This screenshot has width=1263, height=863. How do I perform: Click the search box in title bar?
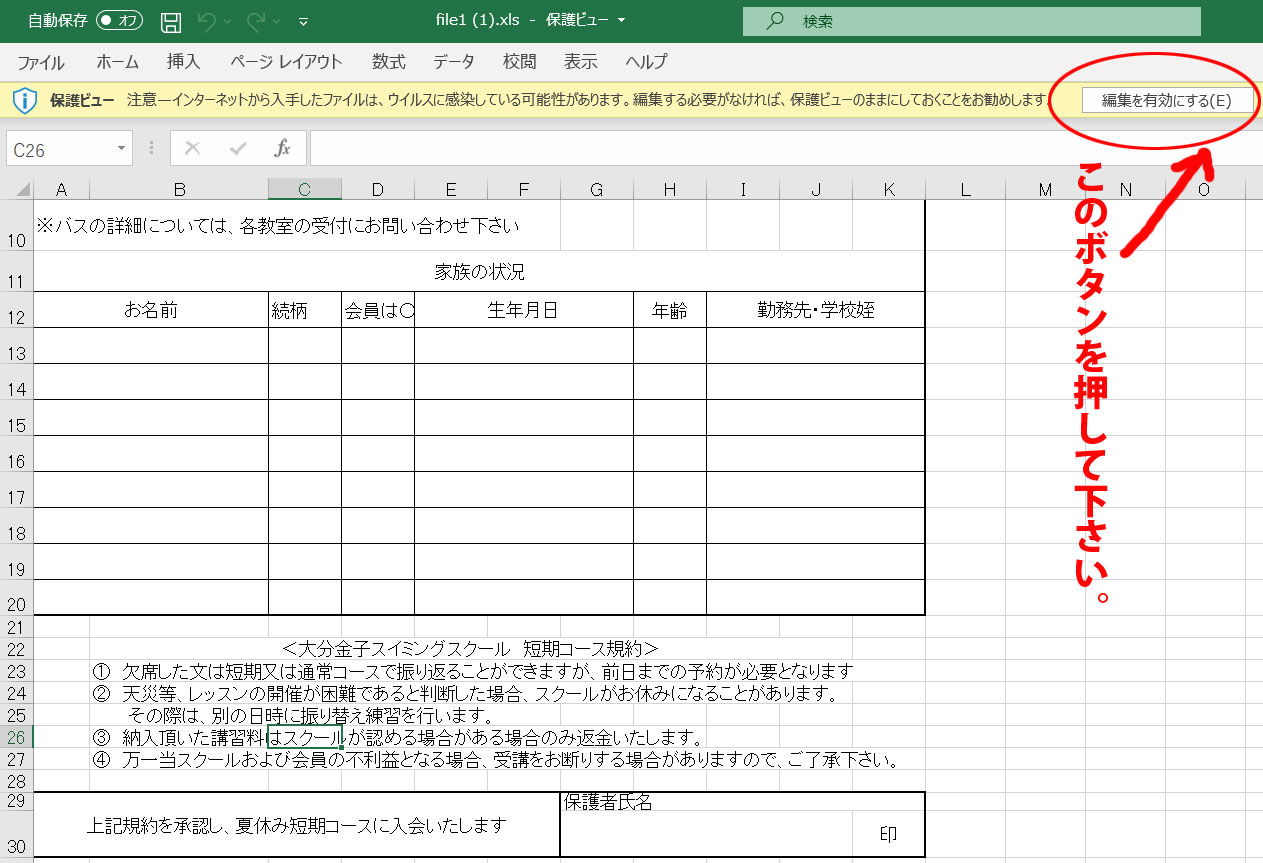coord(971,21)
